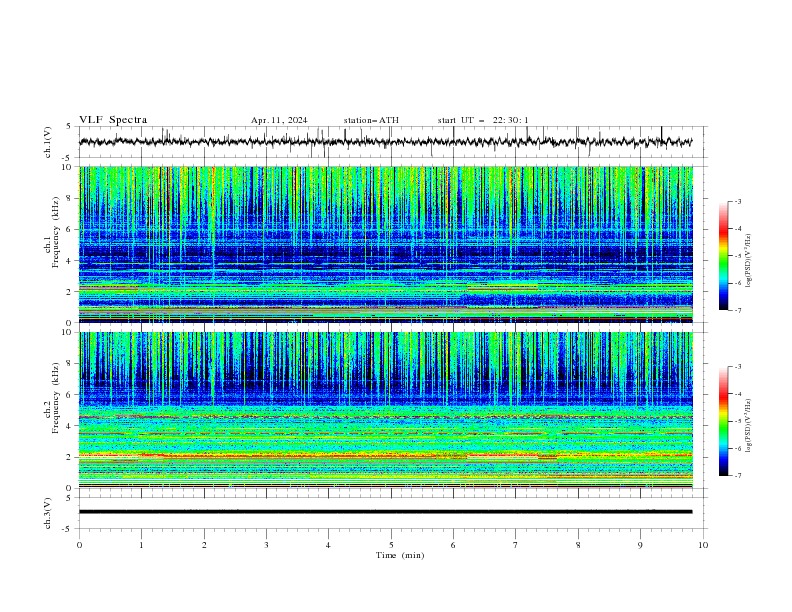Click time axis tick label "6"
This screenshot has height=612, width=792.
pyautogui.click(x=453, y=545)
